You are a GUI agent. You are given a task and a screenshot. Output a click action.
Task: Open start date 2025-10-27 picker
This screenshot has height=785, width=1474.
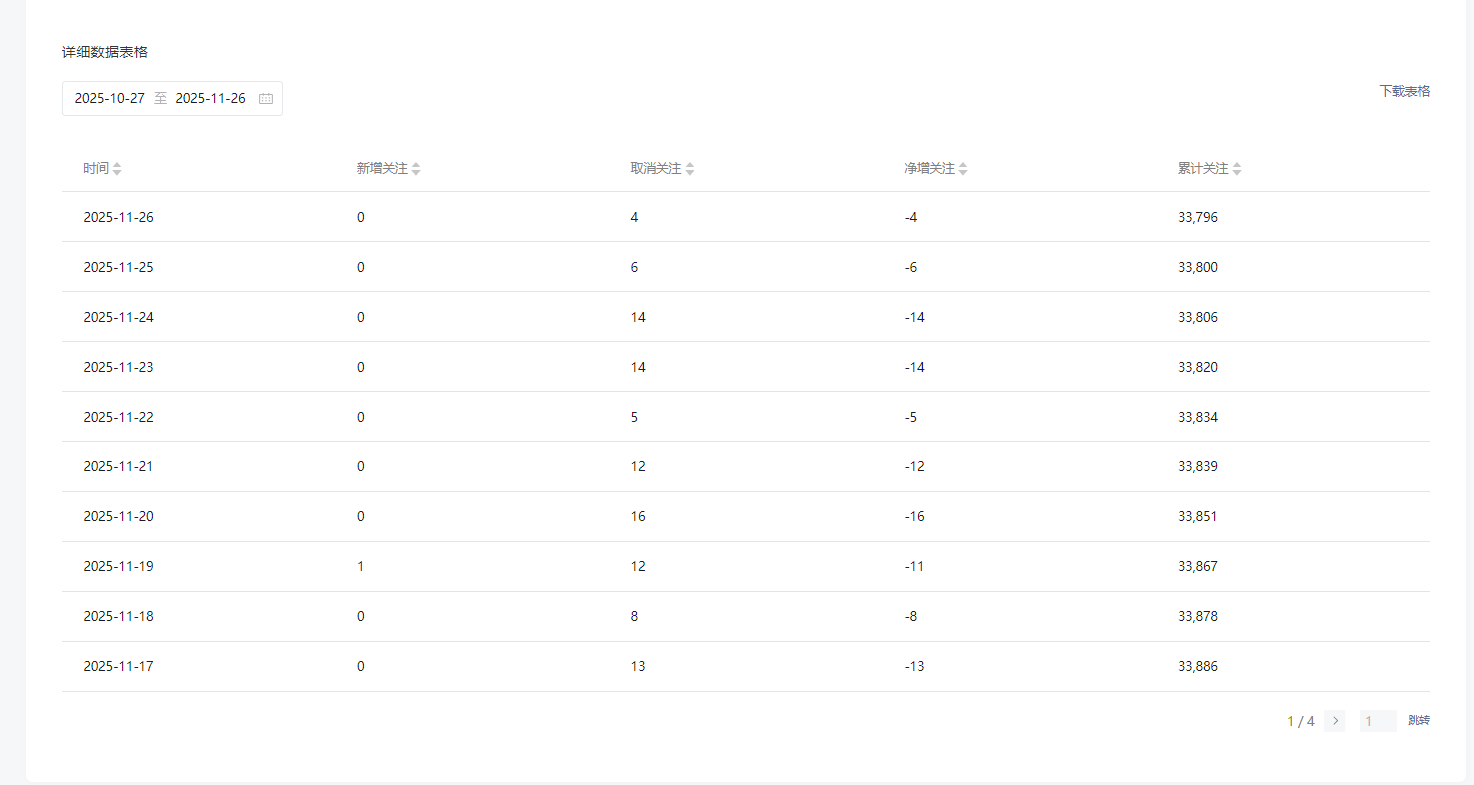110,99
